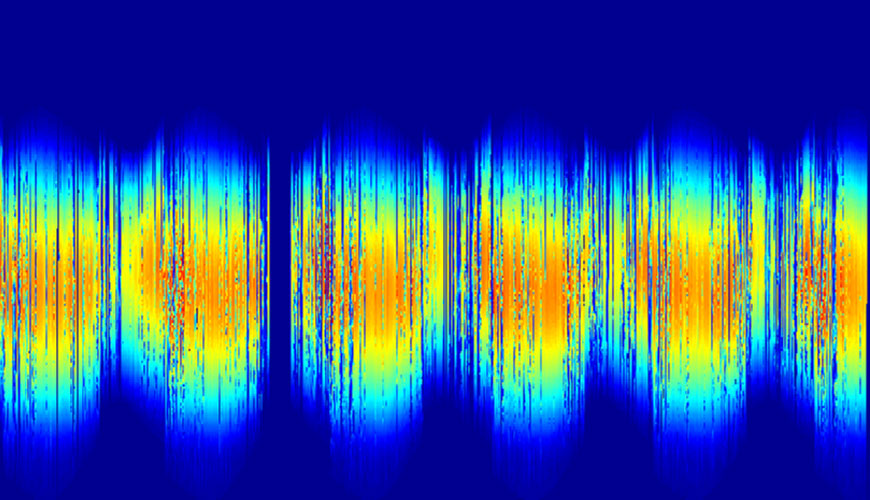
Task: Click the dark blue area below the first burst
Action: pos(50,470)
